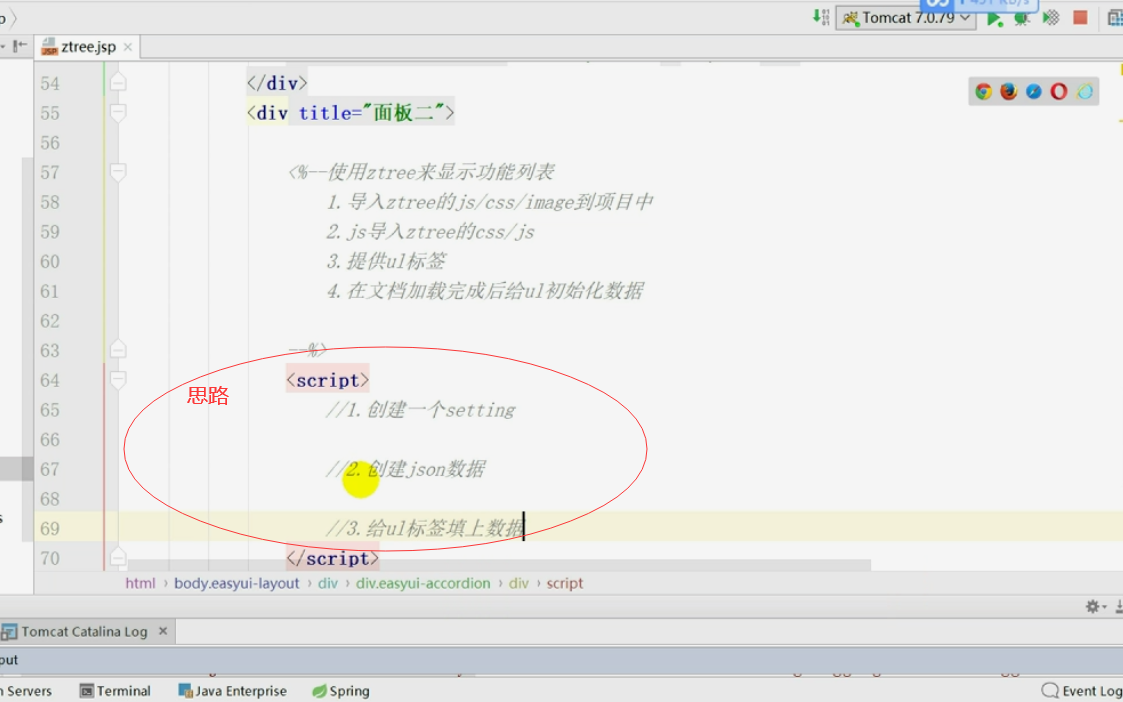Collapse the fold marker on line 63
1123x702 pixels.
[118, 350]
